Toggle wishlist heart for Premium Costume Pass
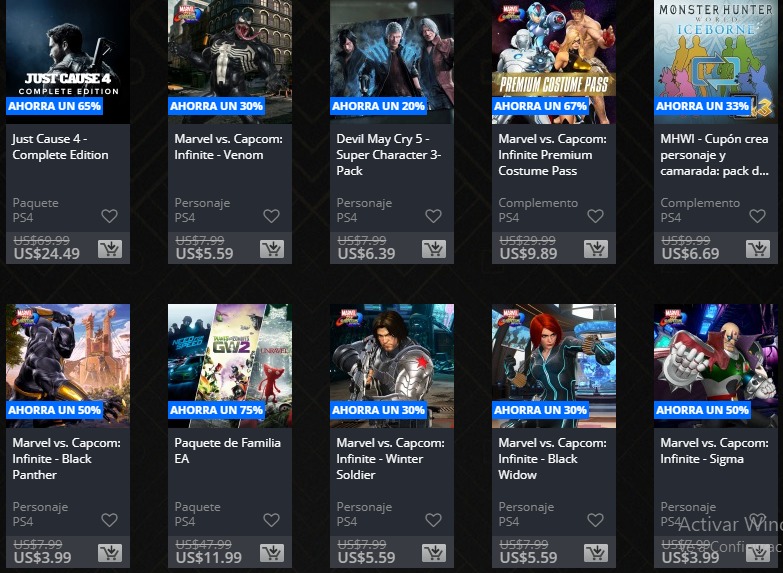 click(x=595, y=216)
